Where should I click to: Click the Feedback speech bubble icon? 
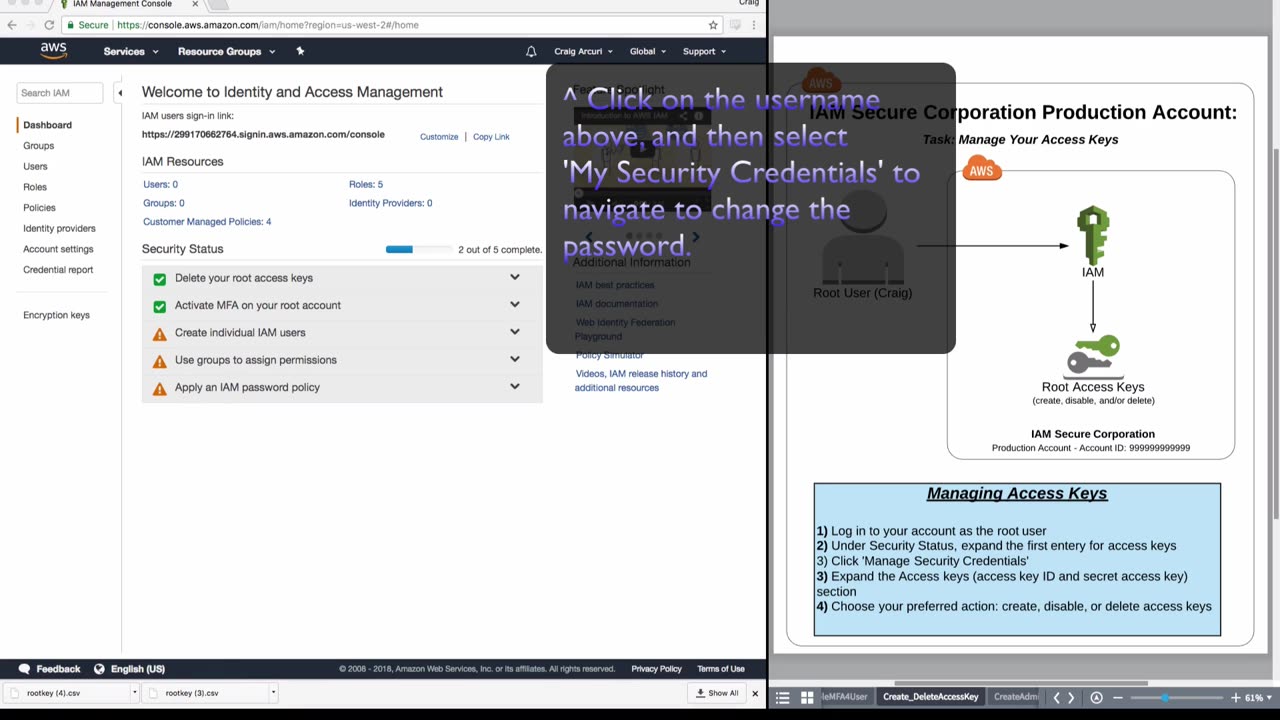pyautogui.click(x=26, y=669)
